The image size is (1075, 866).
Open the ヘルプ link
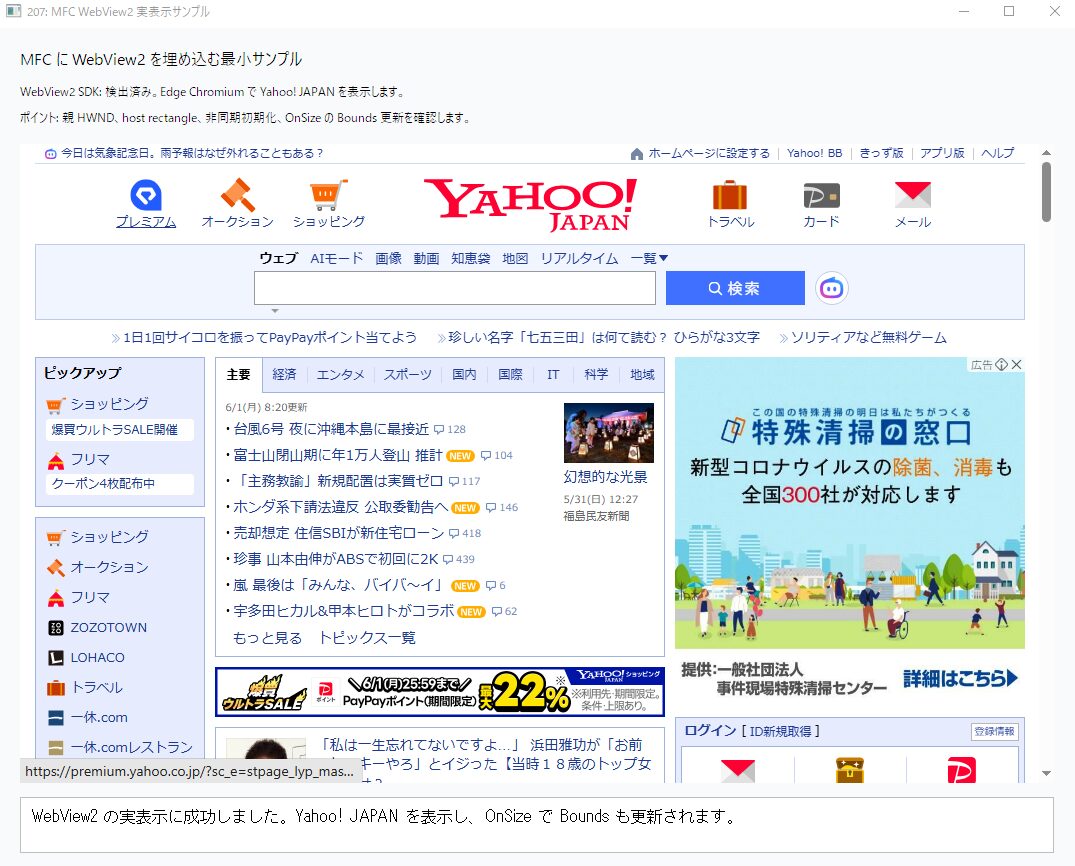[998, 154]
